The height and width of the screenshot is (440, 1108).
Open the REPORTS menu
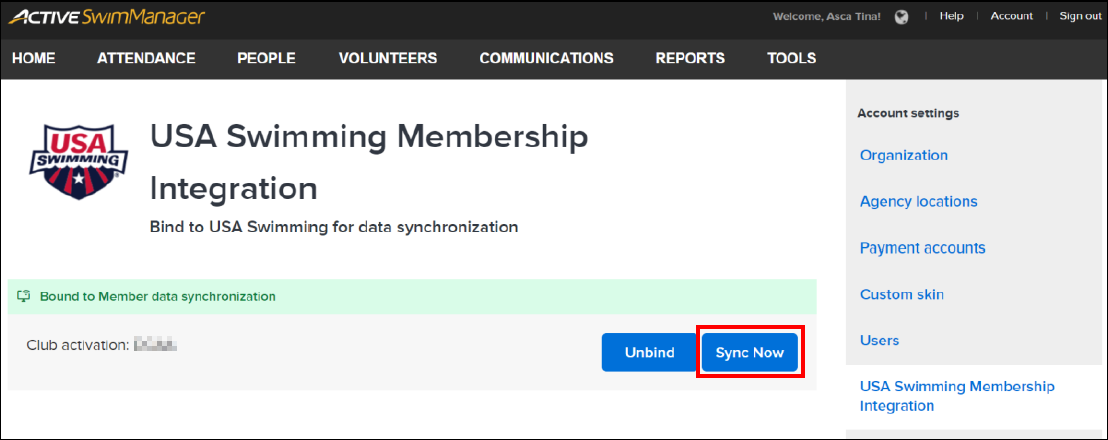click(690, 58)
